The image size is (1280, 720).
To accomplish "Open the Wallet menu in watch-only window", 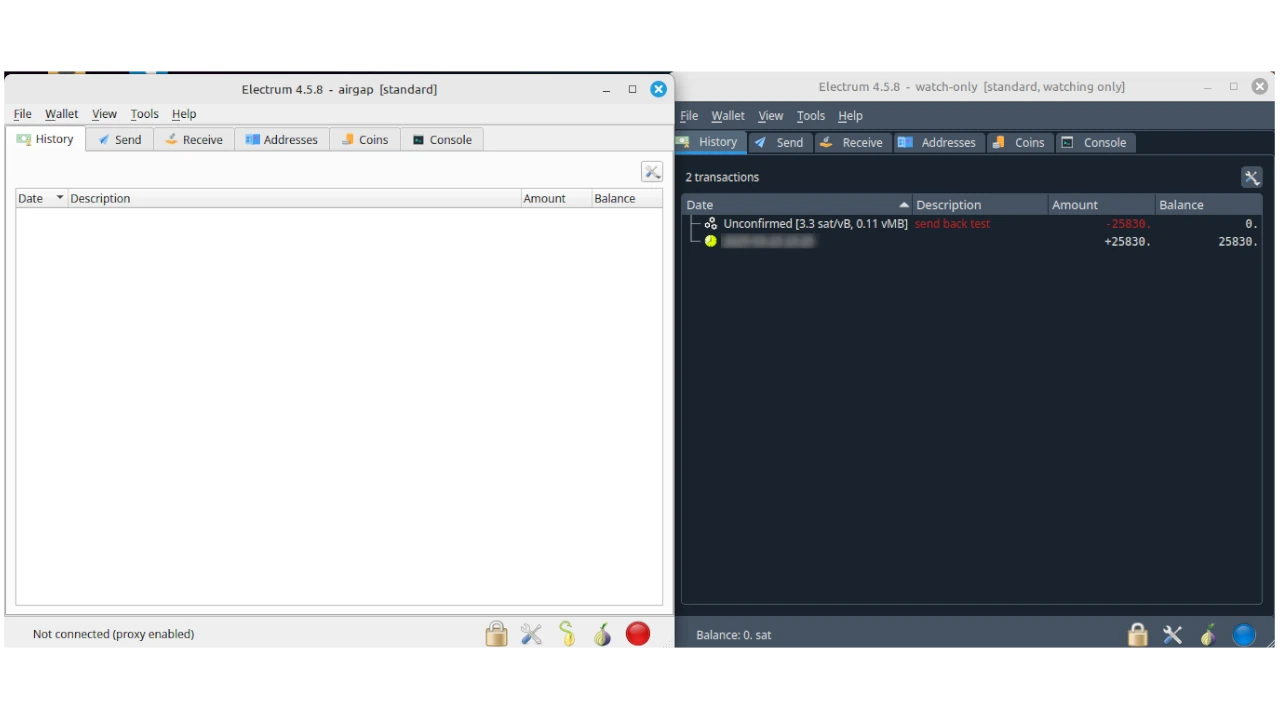I will click(x=727, y=116).
